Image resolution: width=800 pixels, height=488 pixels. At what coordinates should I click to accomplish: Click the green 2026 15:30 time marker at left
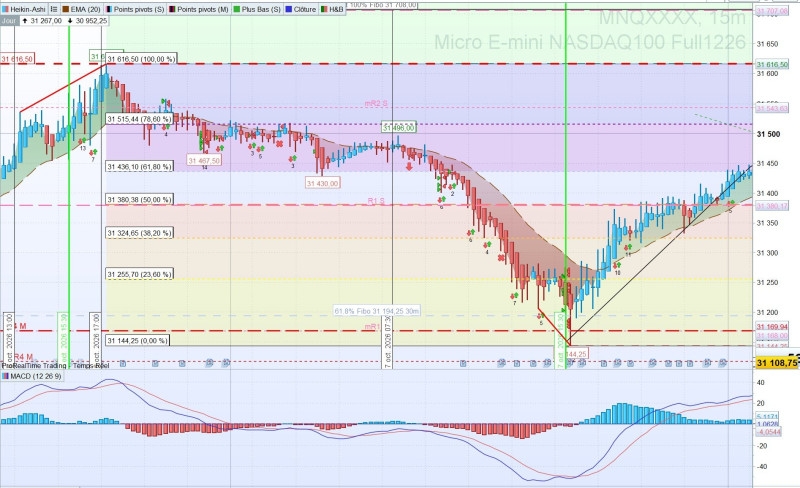click(x=63, y=339)
